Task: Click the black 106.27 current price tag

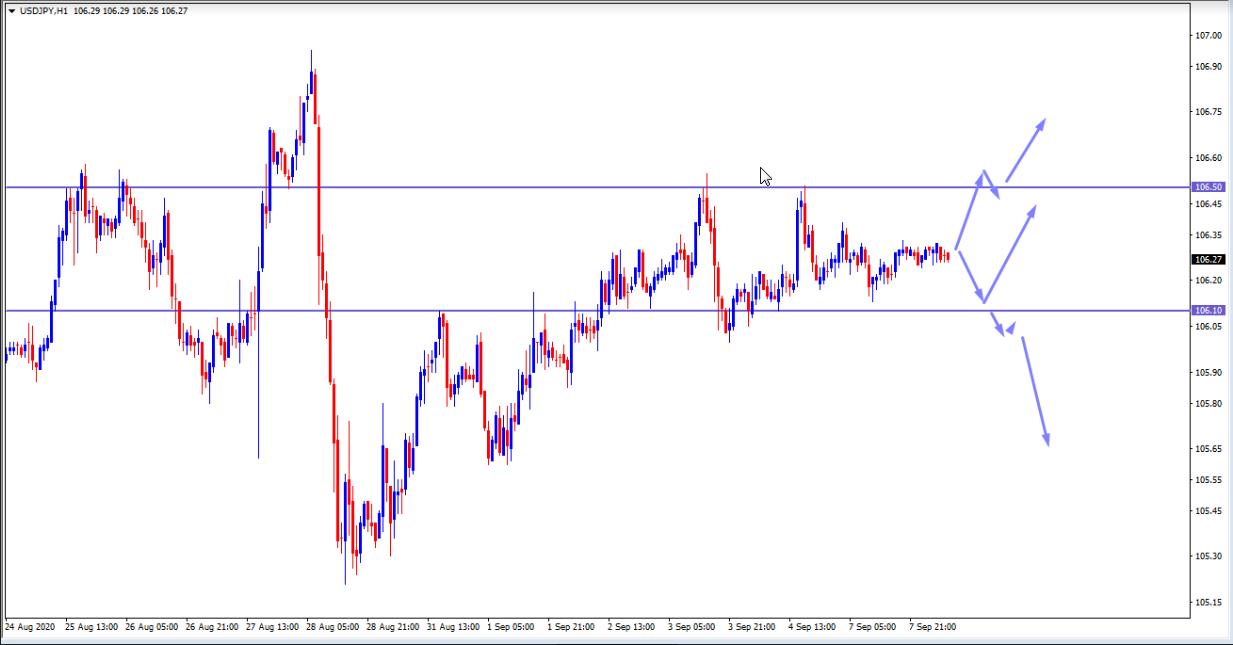Action: pos(1208,259)
